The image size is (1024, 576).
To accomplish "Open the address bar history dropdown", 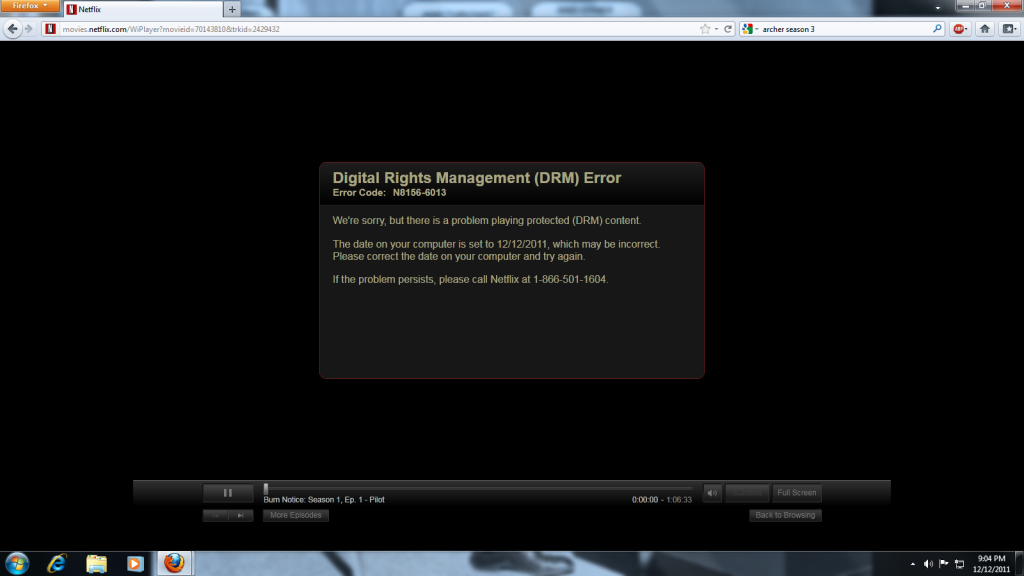I will (x=716, y=29).
